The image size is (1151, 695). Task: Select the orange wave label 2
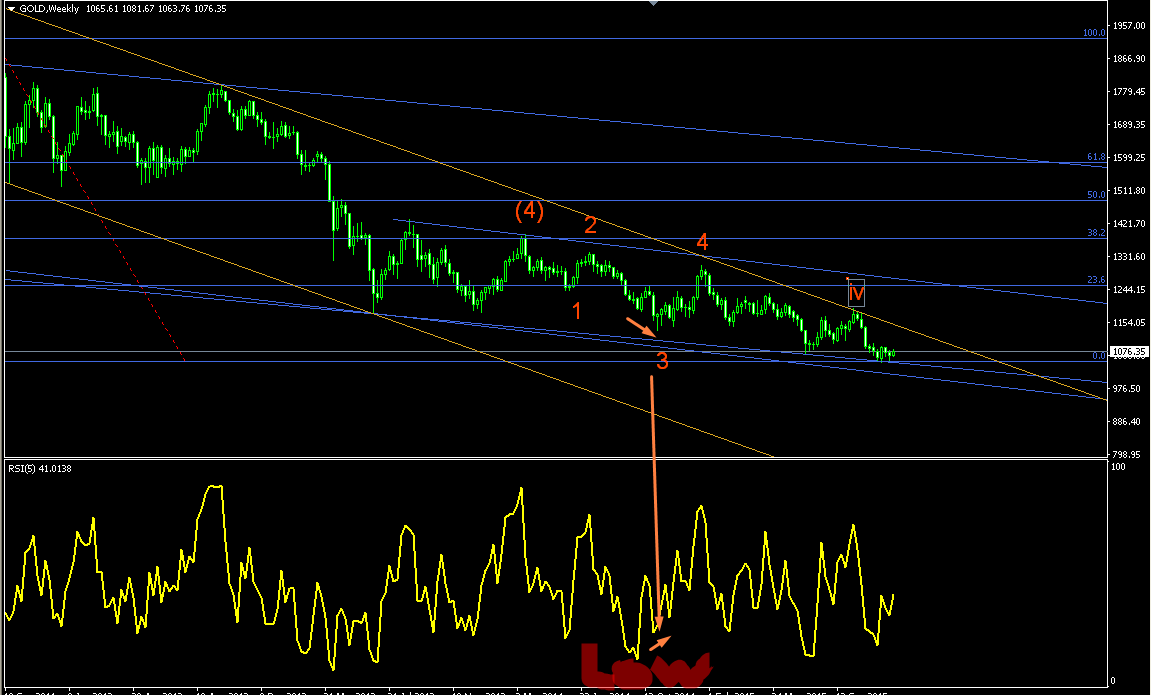pos(590,225)
